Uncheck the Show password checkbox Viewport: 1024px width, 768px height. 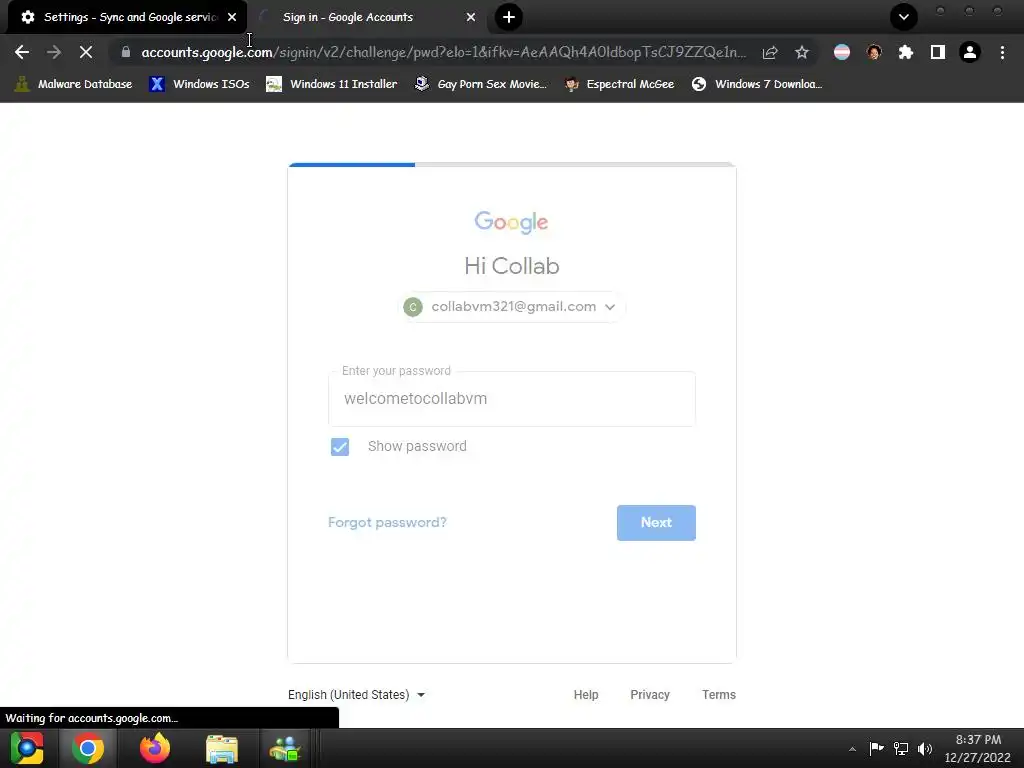(x=340, y=447)
